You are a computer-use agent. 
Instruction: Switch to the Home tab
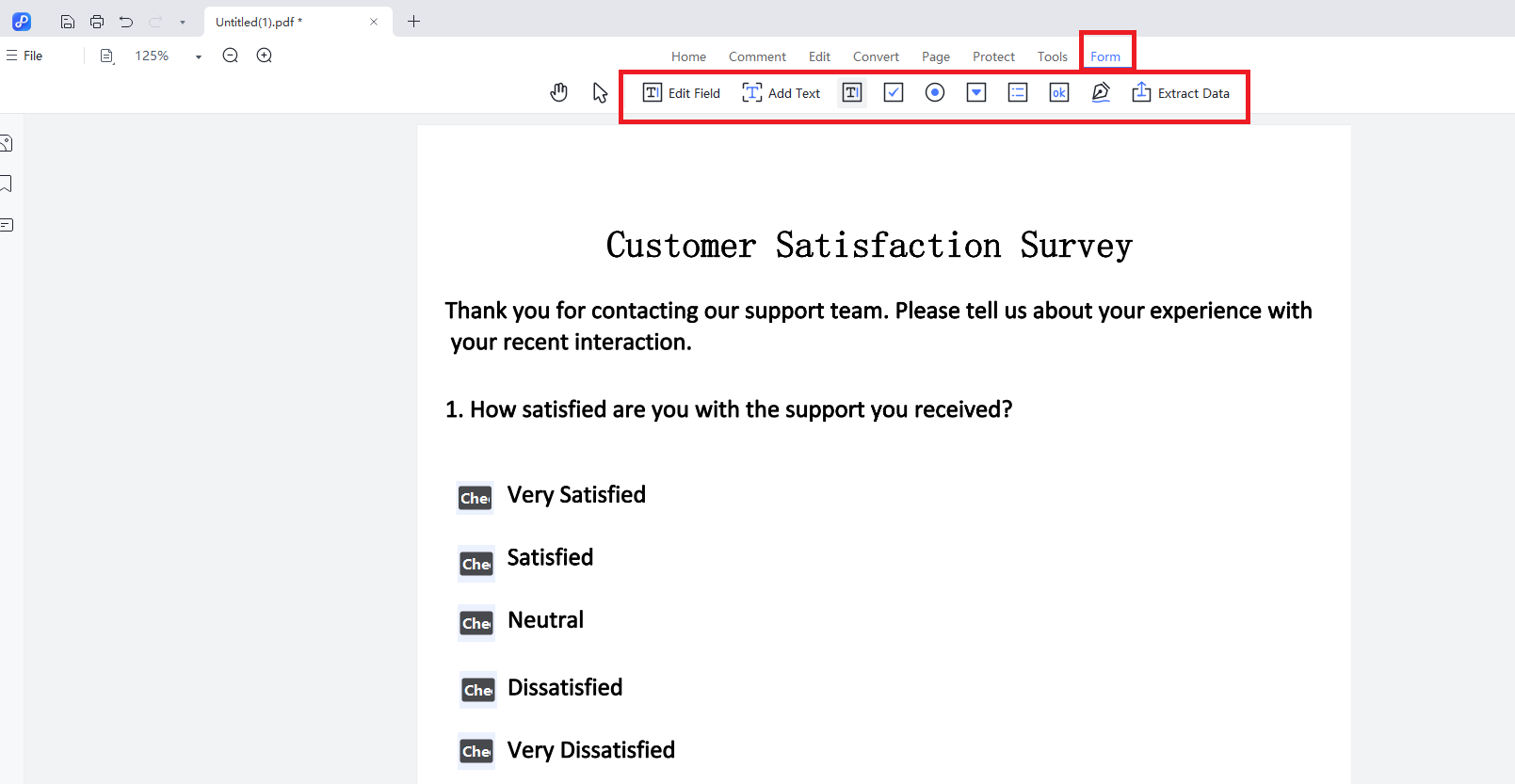688,56
